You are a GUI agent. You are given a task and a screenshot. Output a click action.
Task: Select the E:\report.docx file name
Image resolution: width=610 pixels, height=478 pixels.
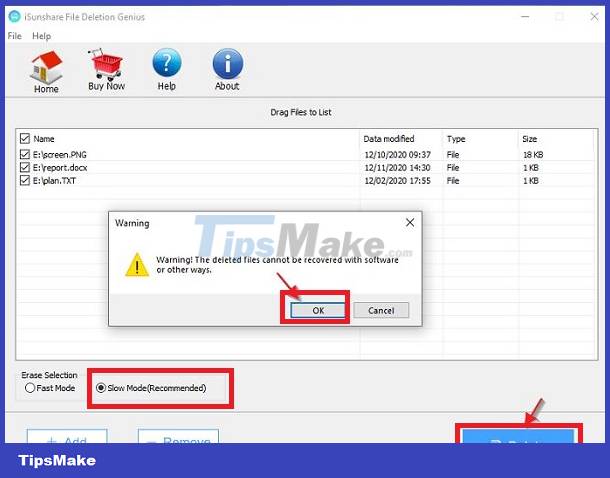pyautogui.click(x=60, y=168)
